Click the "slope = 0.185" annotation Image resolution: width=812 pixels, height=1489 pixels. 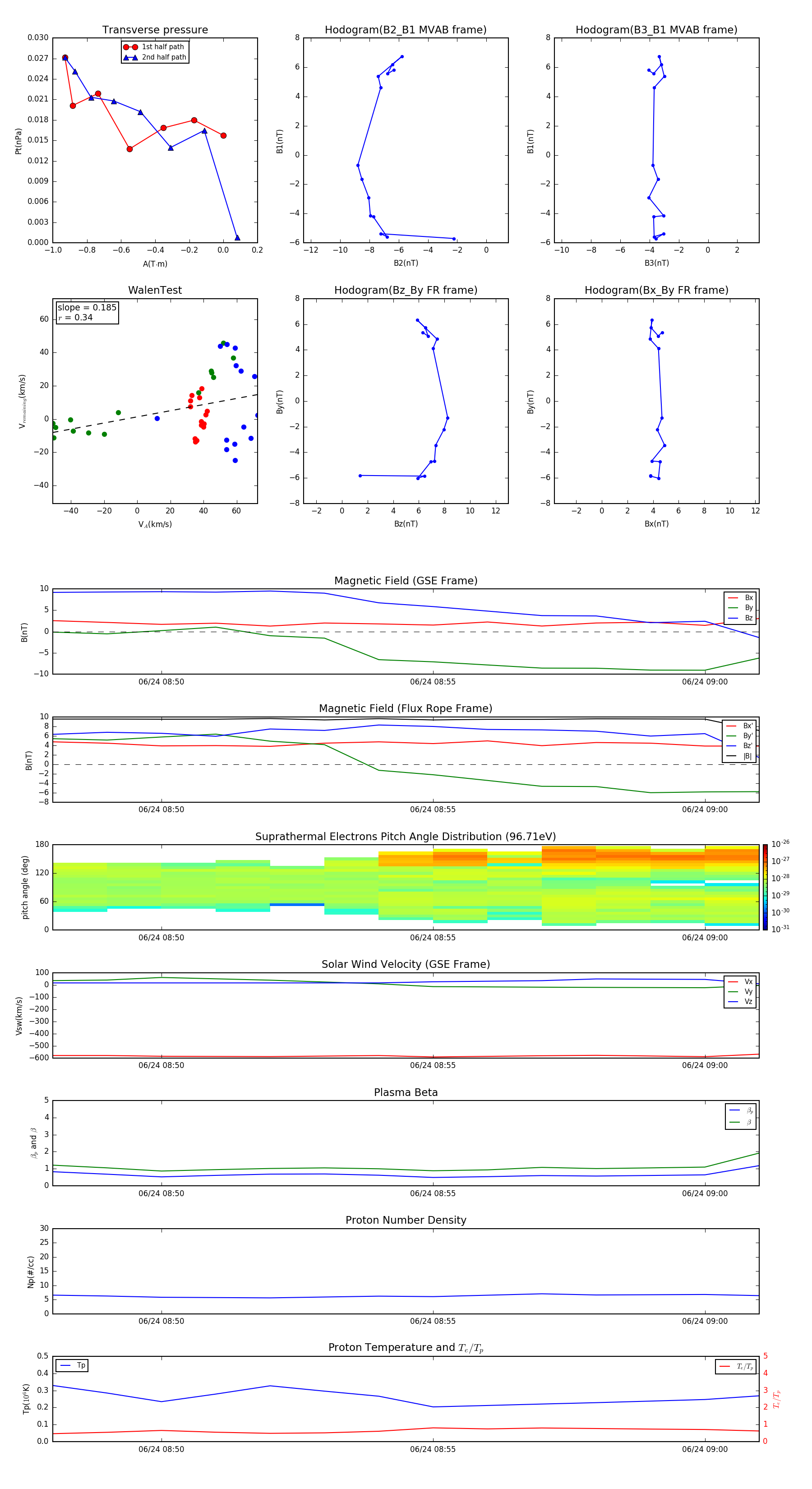87,308
